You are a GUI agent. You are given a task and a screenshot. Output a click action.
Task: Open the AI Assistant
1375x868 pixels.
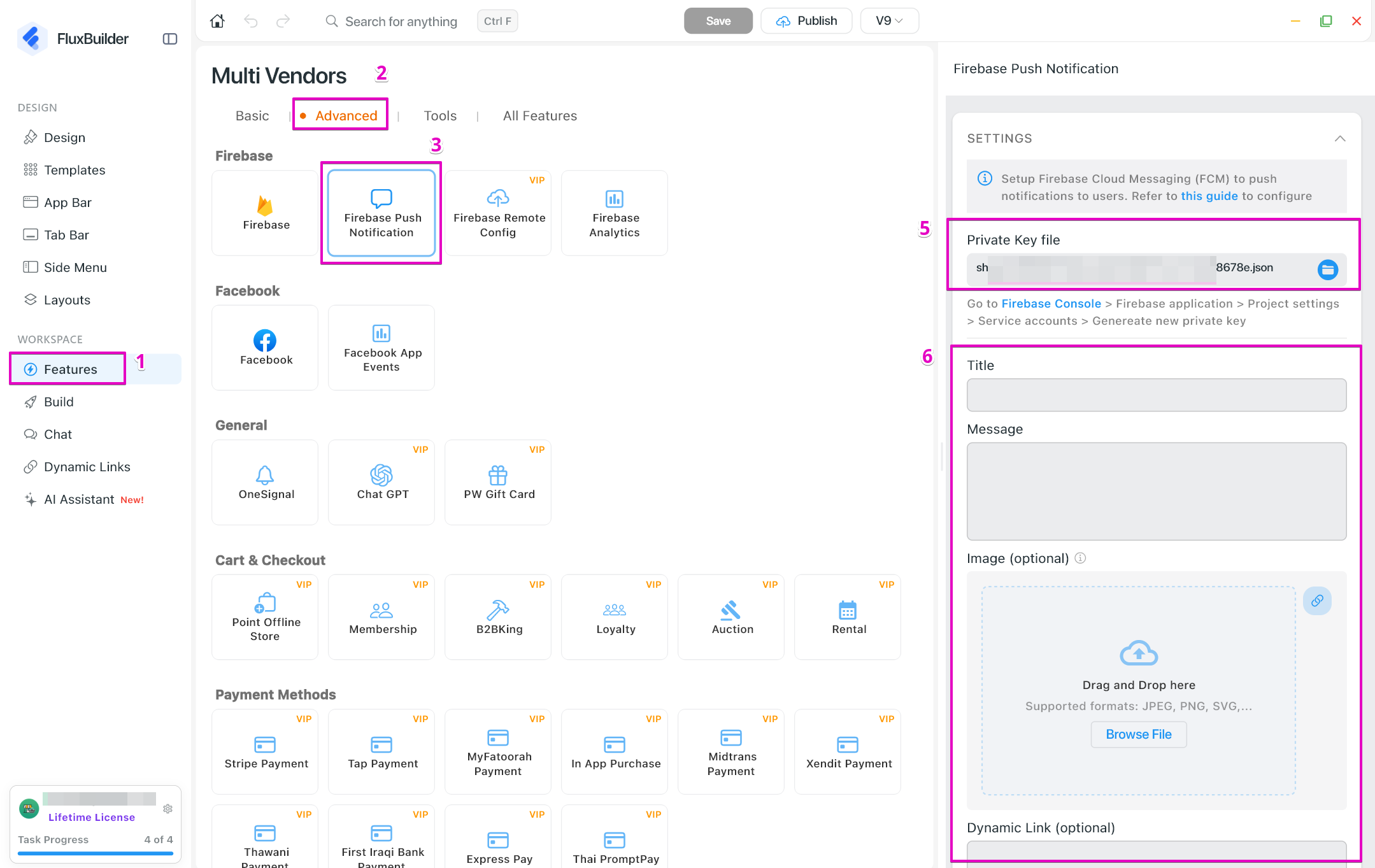(x=96, y=499)
